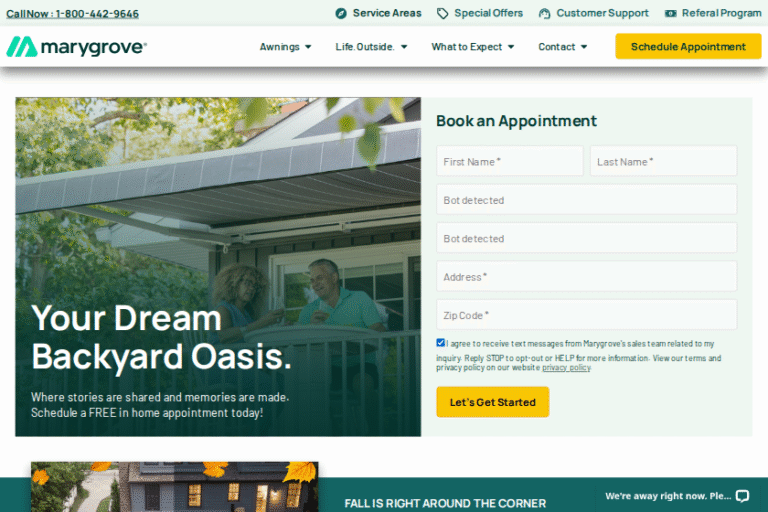Open the Contact menu
Viewport: 768px width, 512px height.
[562, 47]
